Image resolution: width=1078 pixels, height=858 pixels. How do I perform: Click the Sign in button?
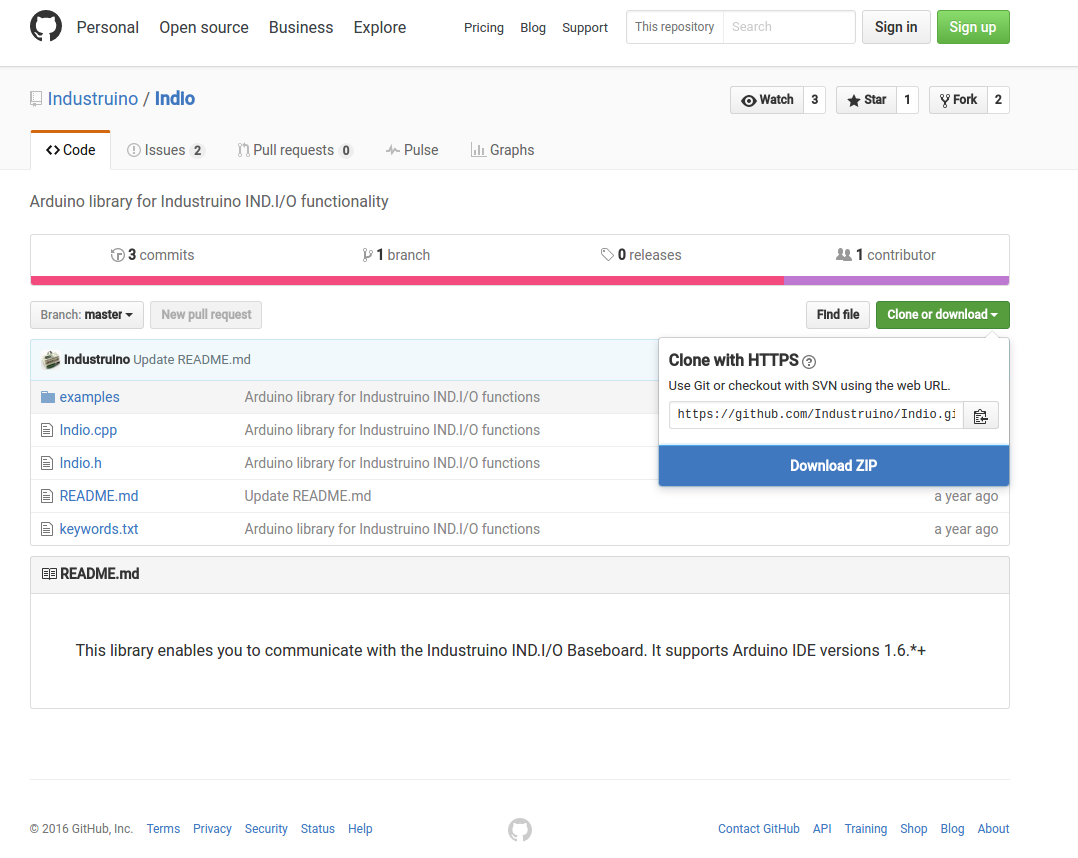(x=896, y=27)
